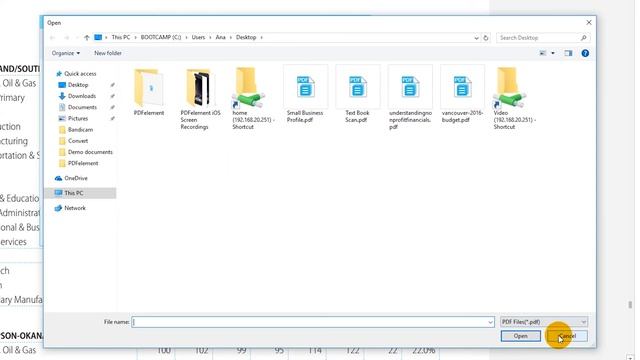Open Demo documents sidebar folder
Viewport: 640px width, 360px height.
coord(90,152)
